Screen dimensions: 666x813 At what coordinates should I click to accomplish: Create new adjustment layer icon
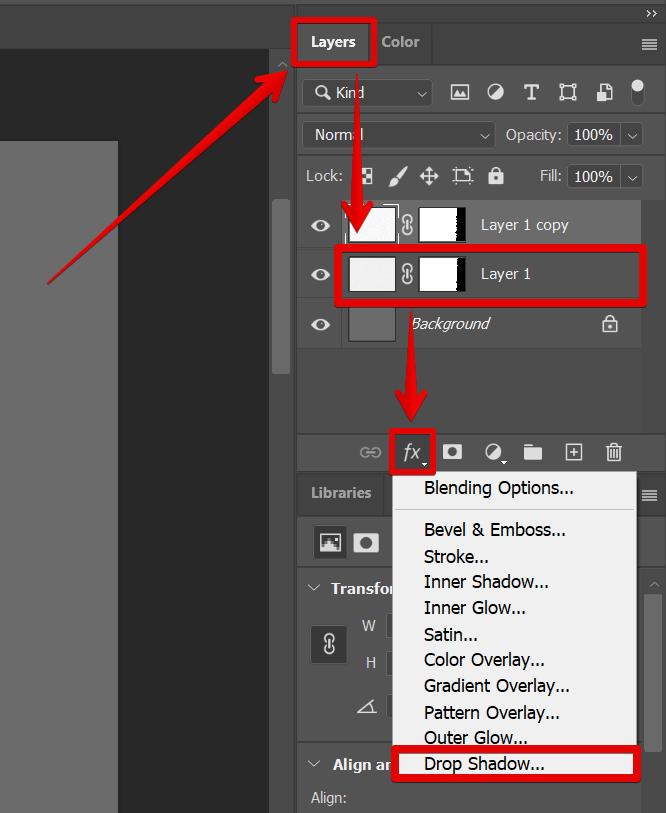point(494,453)
